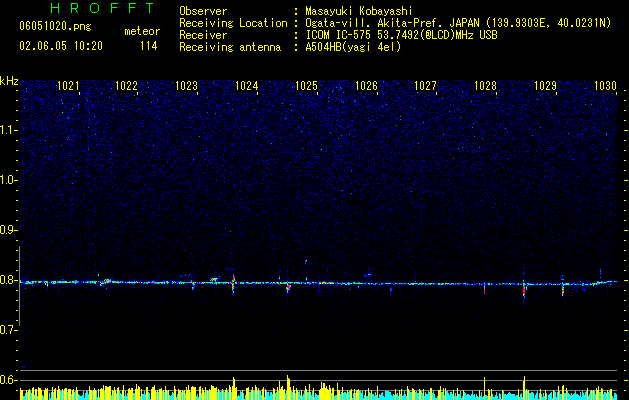629x400 pixels.
Task: Click the 1.0 frequency axis label
Action: pyautogui.click(x=9, y=180)
